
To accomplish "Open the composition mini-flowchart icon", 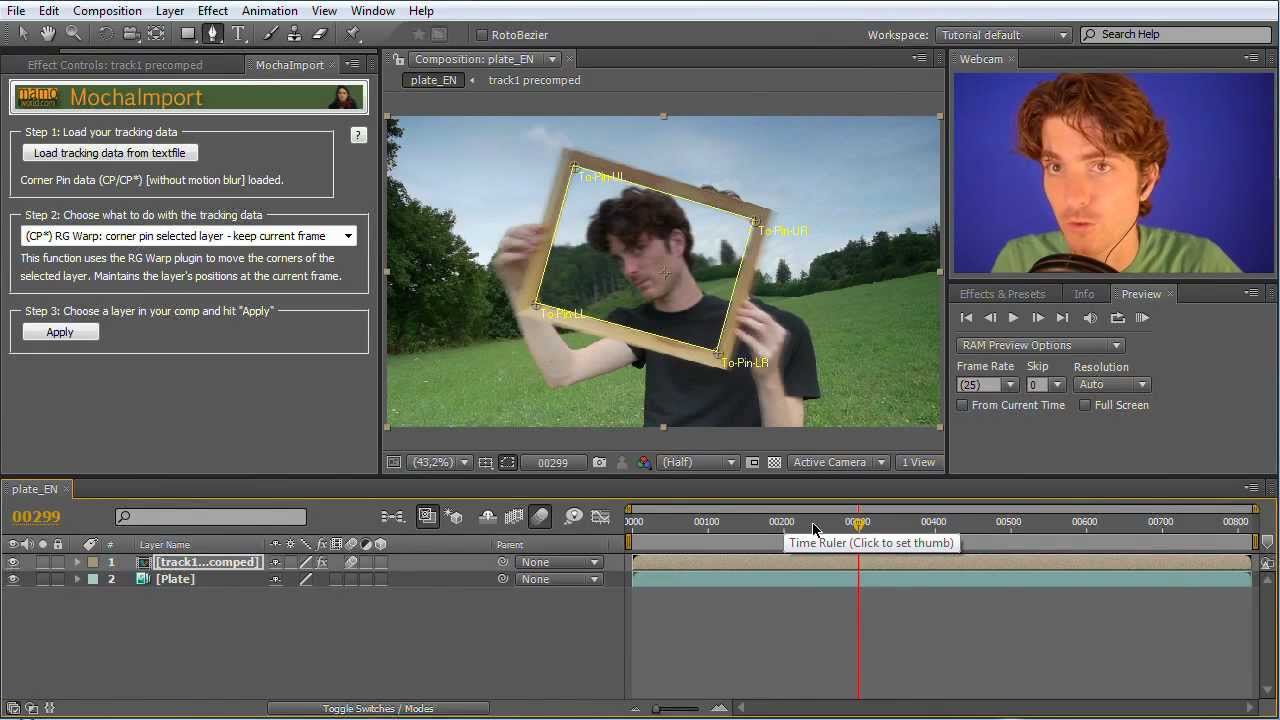I will click(392, 516).
